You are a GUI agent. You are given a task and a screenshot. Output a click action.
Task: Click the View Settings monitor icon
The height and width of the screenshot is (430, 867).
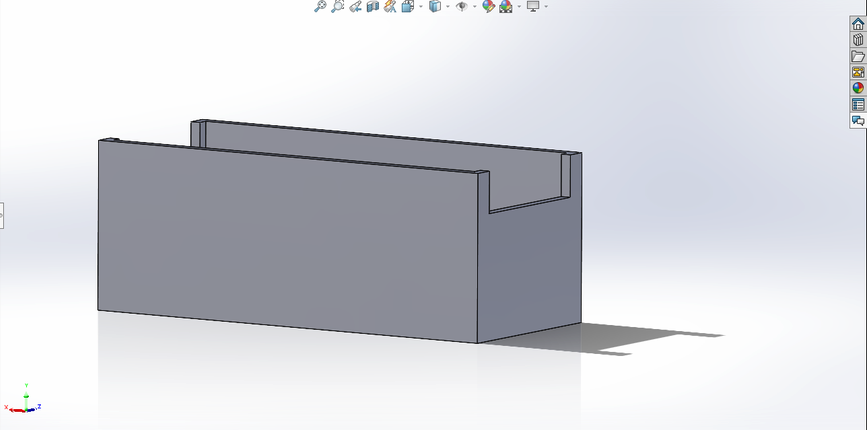(x=533, y=7)
